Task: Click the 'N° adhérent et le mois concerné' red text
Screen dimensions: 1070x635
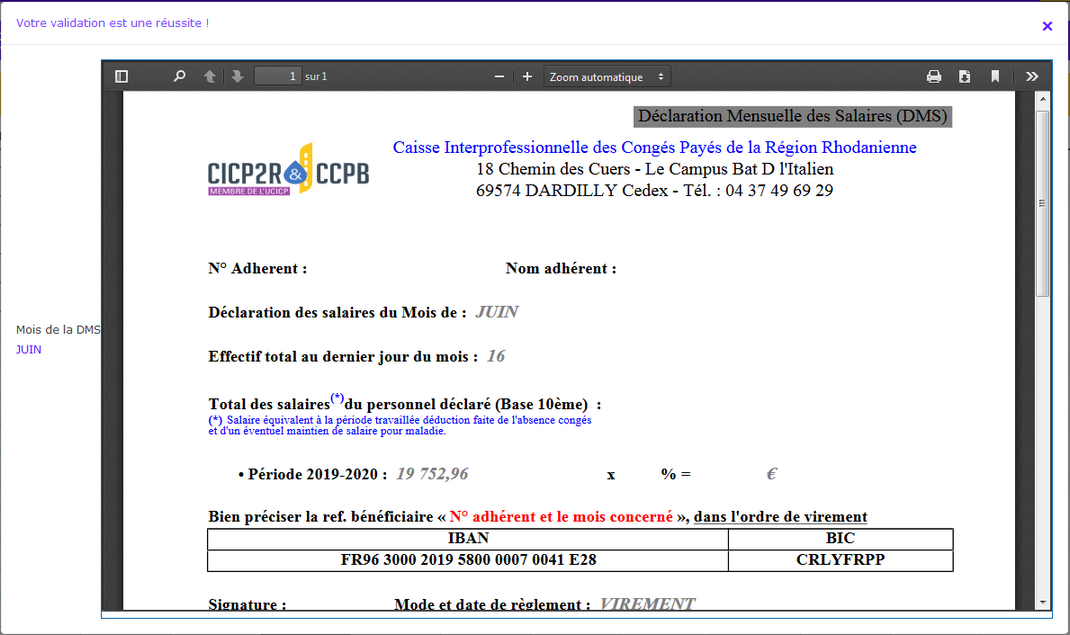Action: [561, 517]
